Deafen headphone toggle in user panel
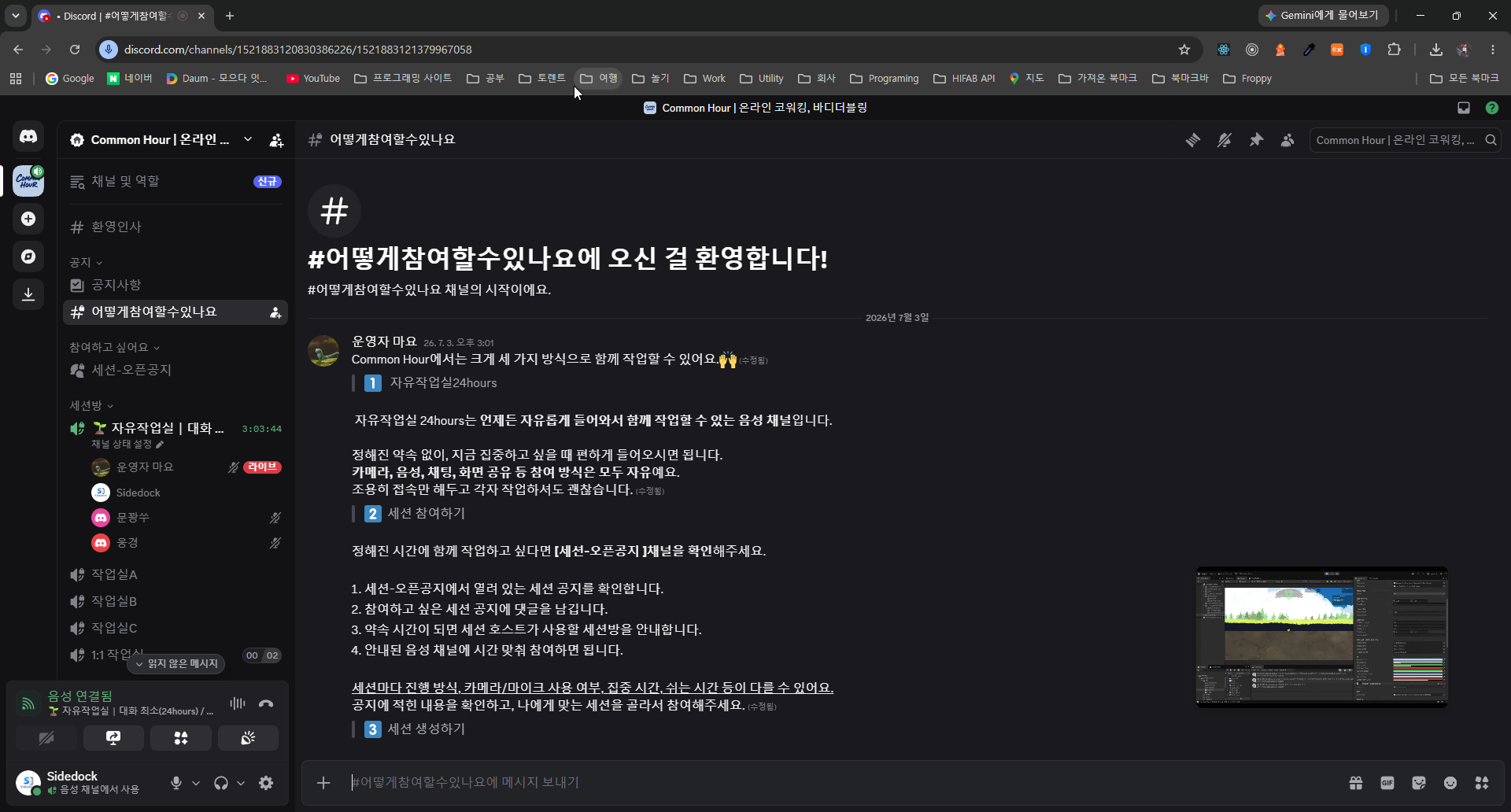The width and height of the screenshot is (1511, 812). (x=221, y=783)
